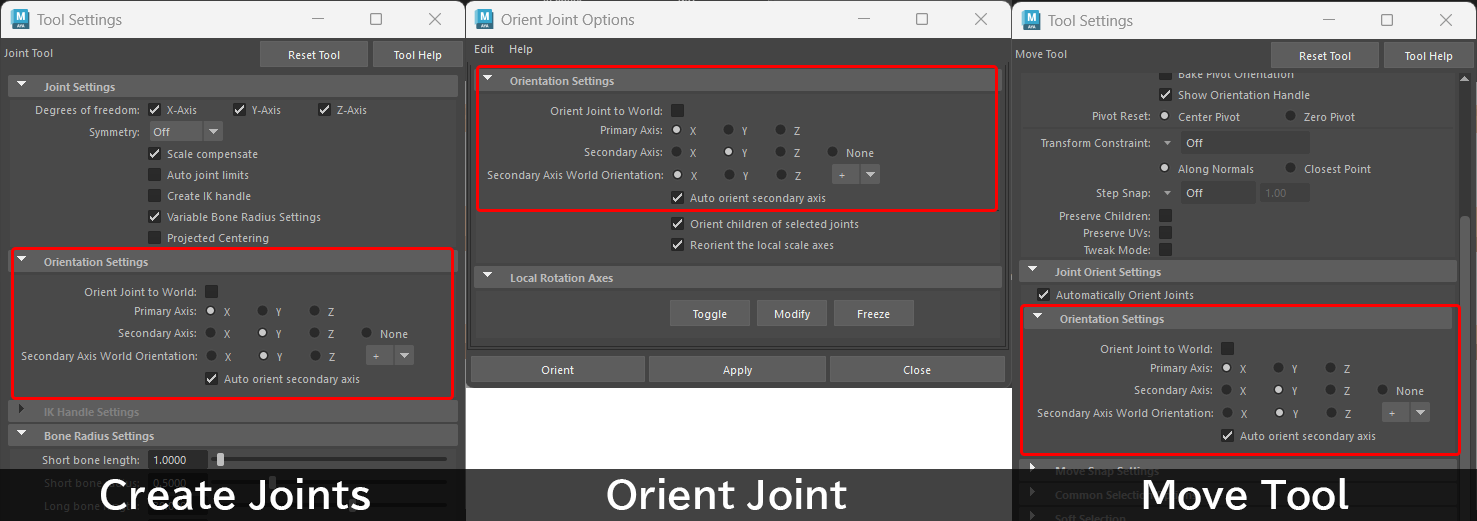The image size is (1477, 521).
Task: Click Maya icon in Move Tool Settings titlebar
Action: (1030, 20)
